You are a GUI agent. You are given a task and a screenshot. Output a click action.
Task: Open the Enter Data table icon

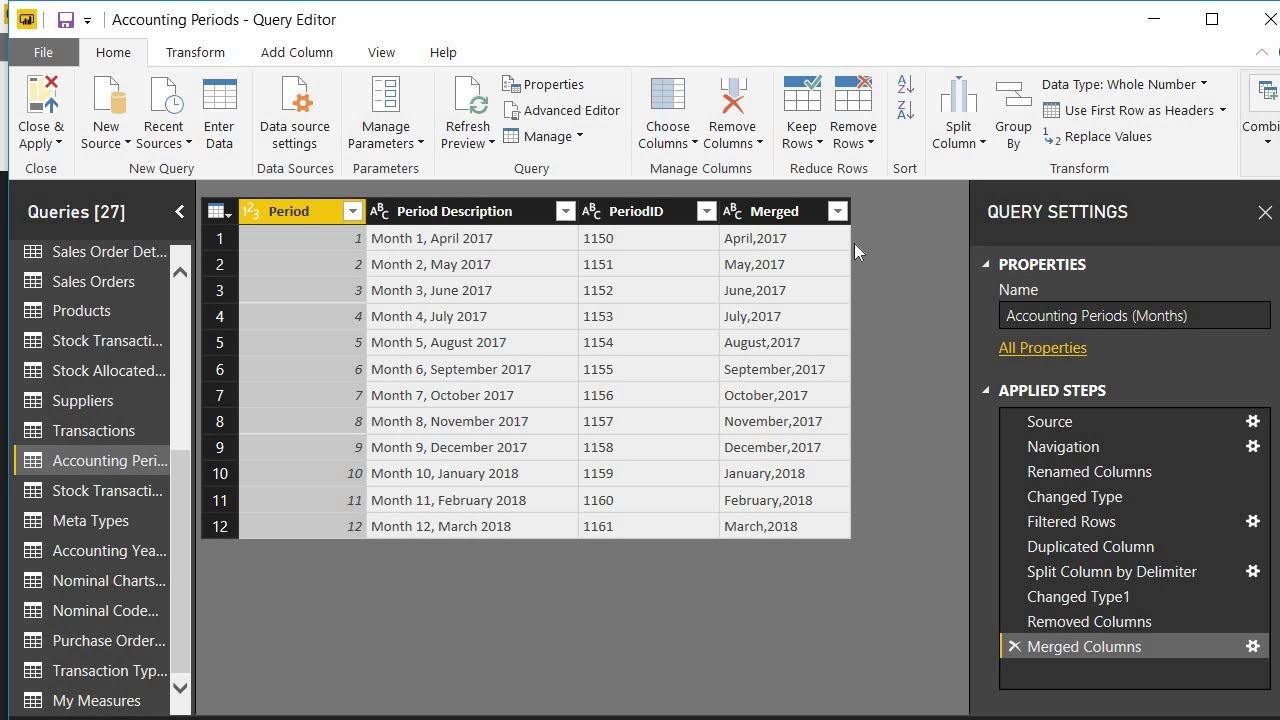(x=219, y=96)
